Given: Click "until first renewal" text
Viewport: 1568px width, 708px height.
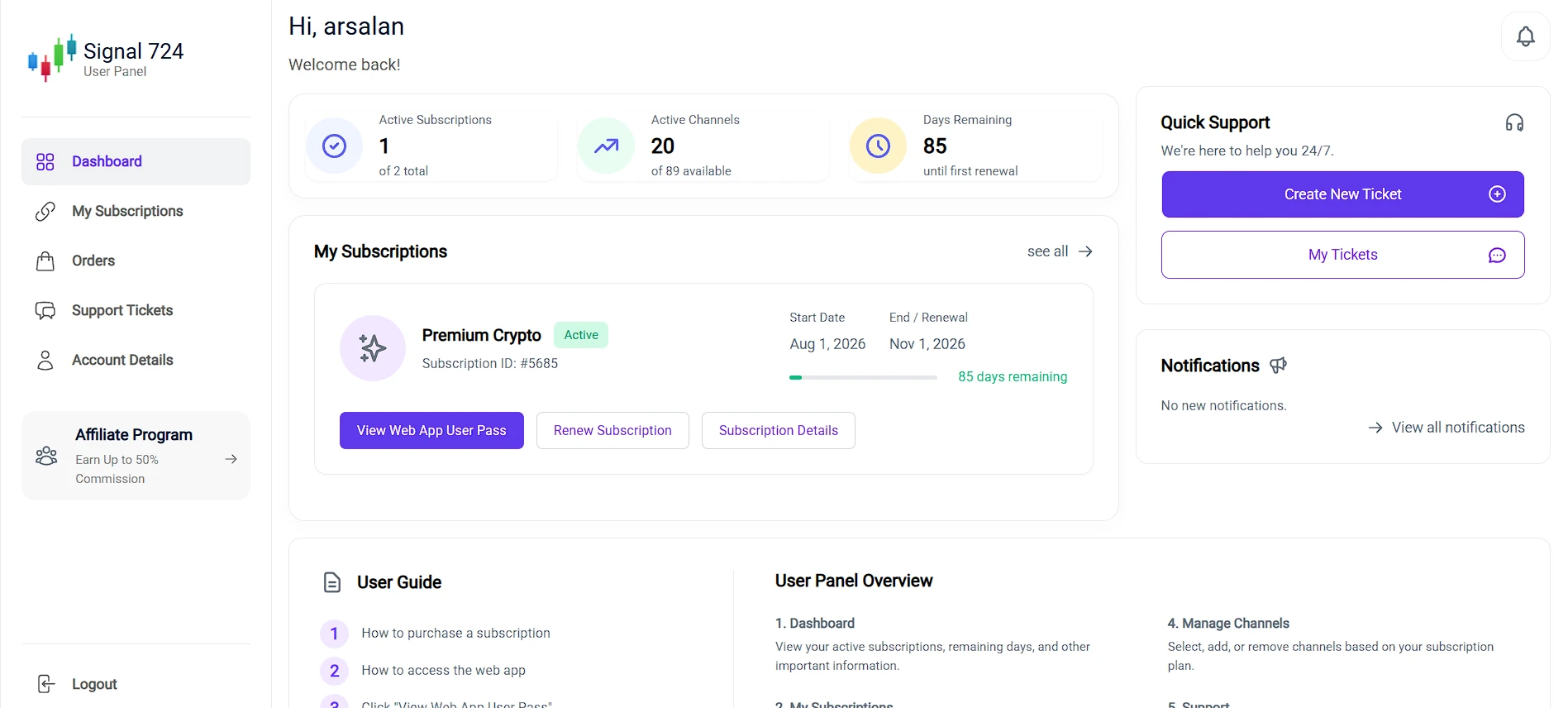Looking at the screenshot, I should pyautogui.click(x=970, y=171).
